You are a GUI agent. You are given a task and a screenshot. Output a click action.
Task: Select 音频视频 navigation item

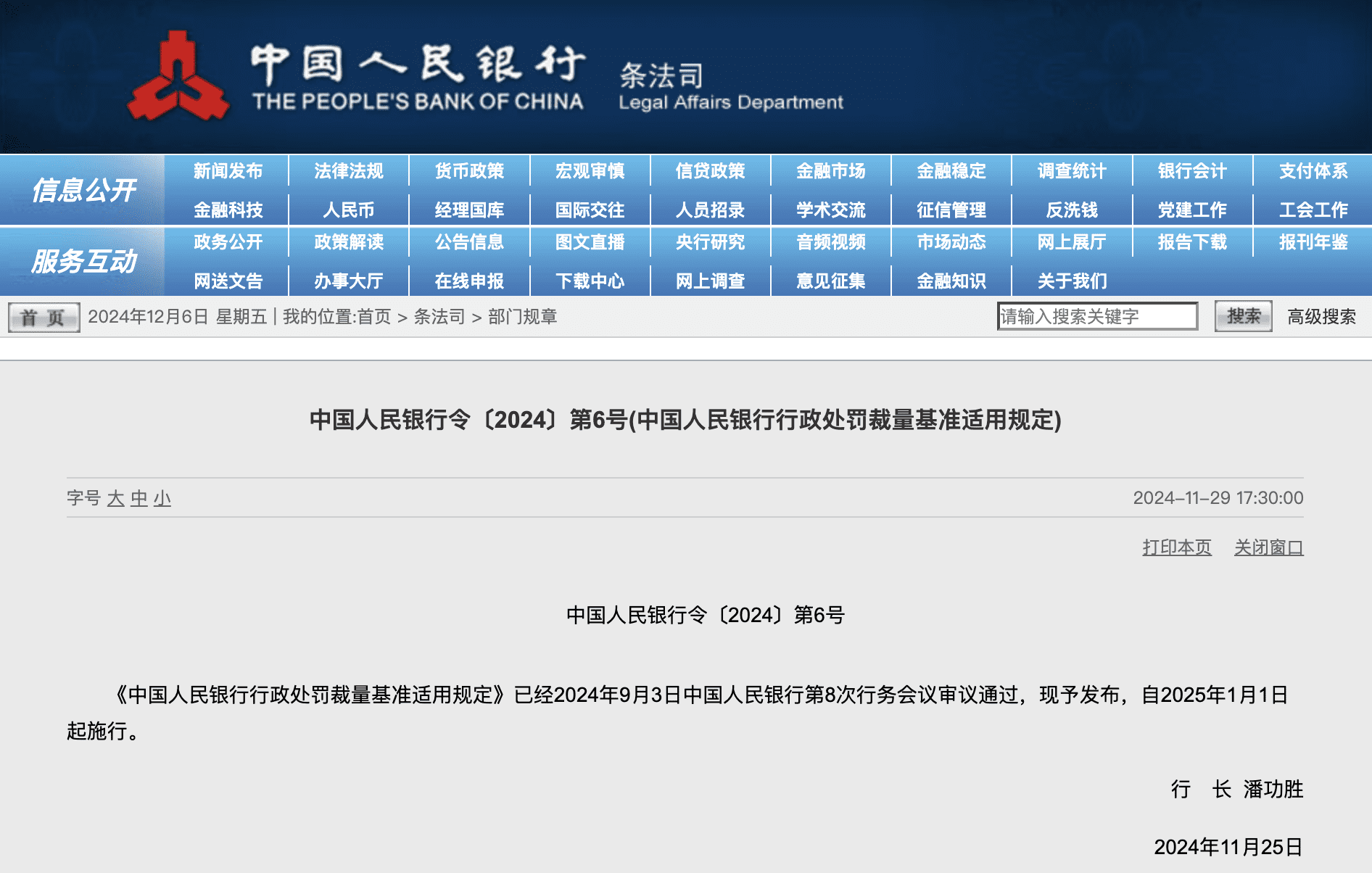point(831,242)
